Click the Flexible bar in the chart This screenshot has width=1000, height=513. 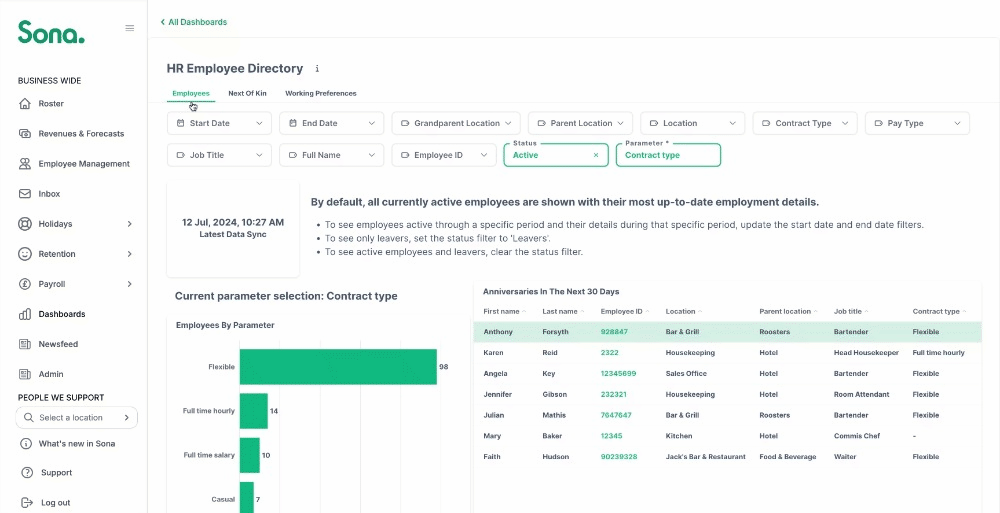tap(337, 367)
